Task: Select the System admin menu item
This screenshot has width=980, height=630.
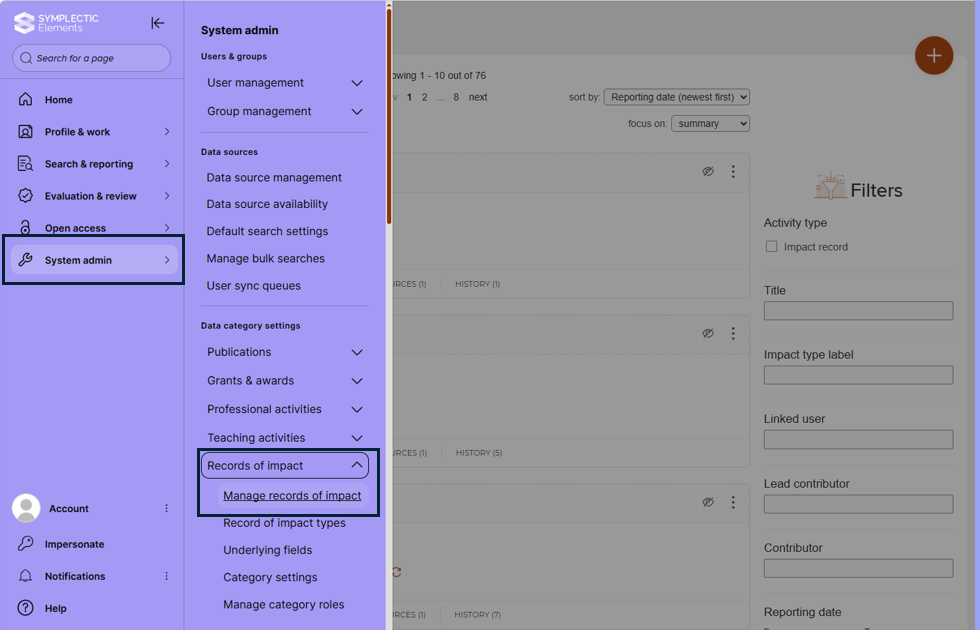Action: click(94, 260)
